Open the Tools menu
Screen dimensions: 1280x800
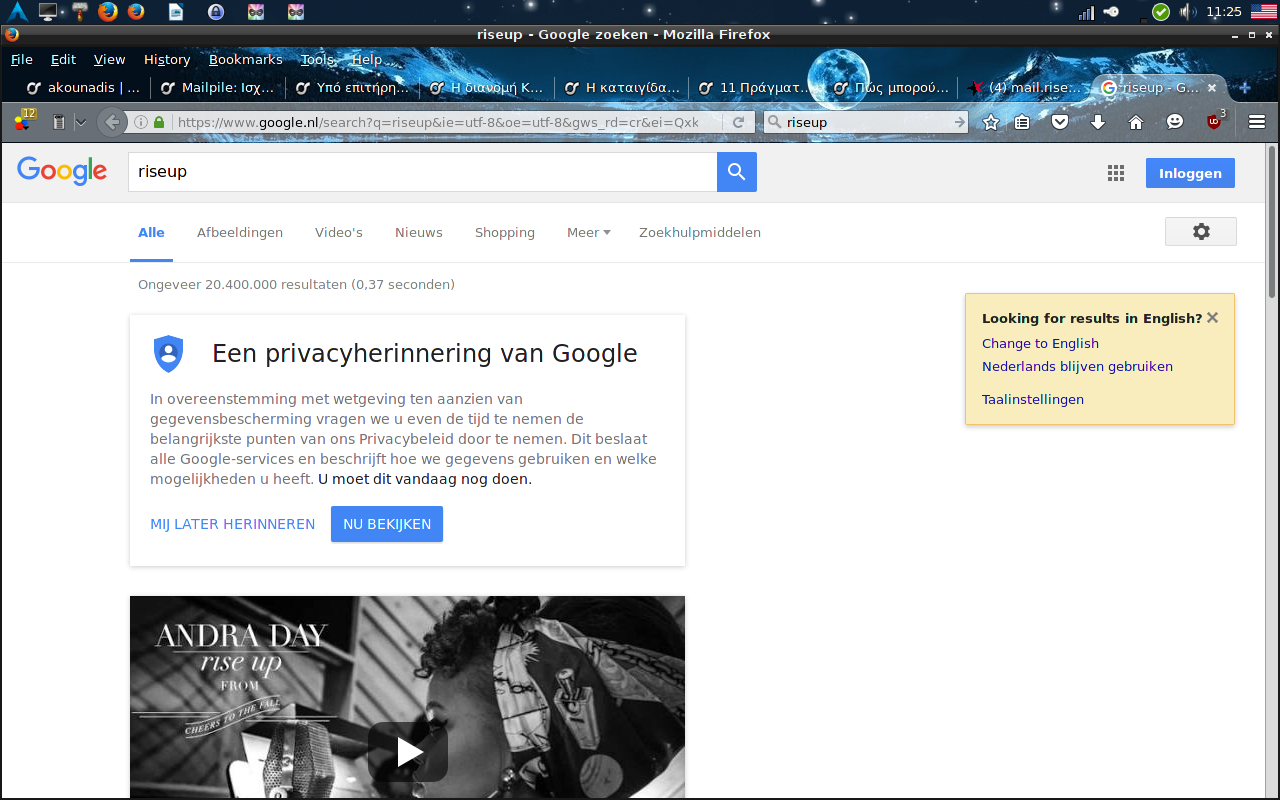pos(317,59)
